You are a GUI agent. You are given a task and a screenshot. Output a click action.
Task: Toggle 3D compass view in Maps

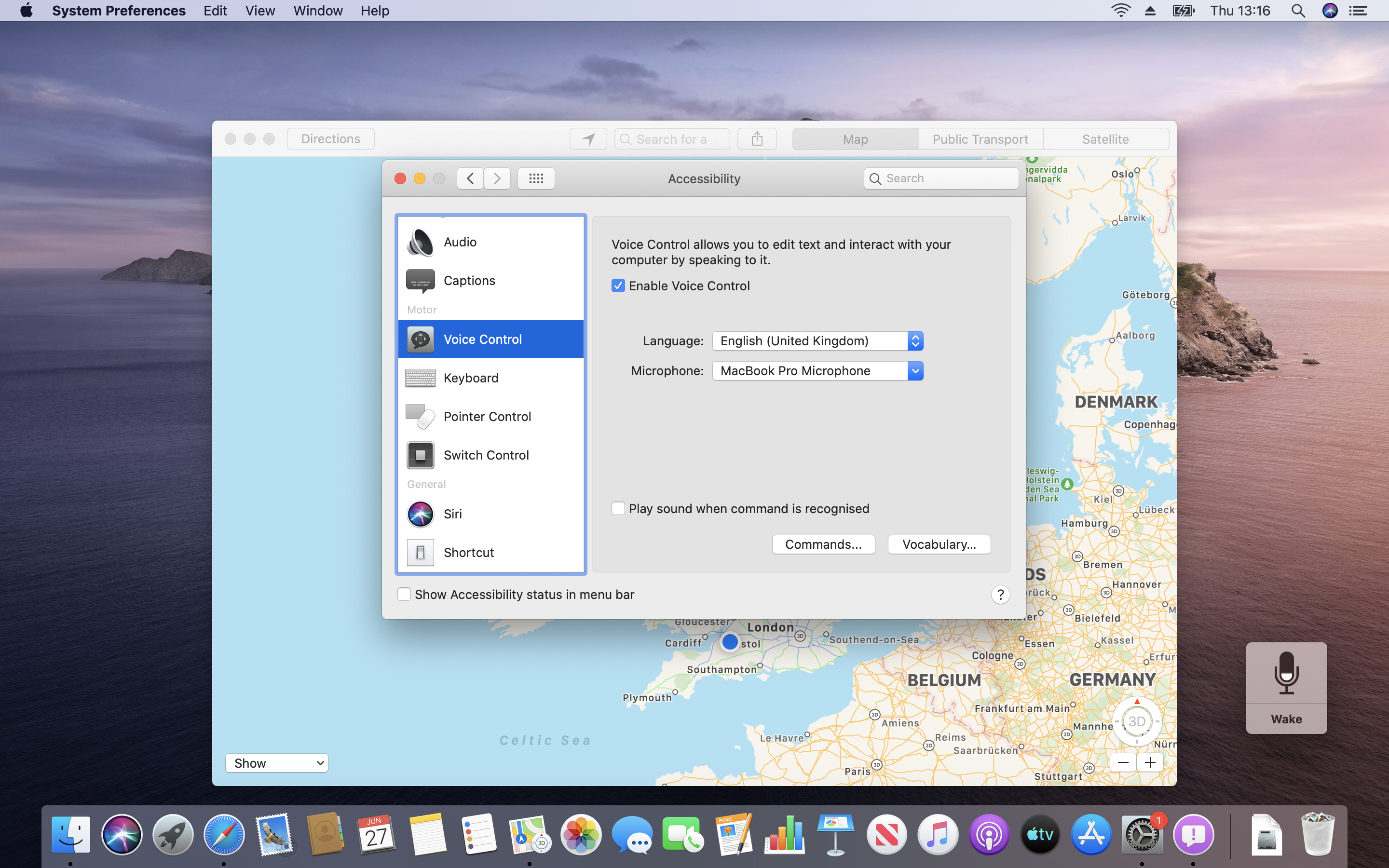(1137, 721)
